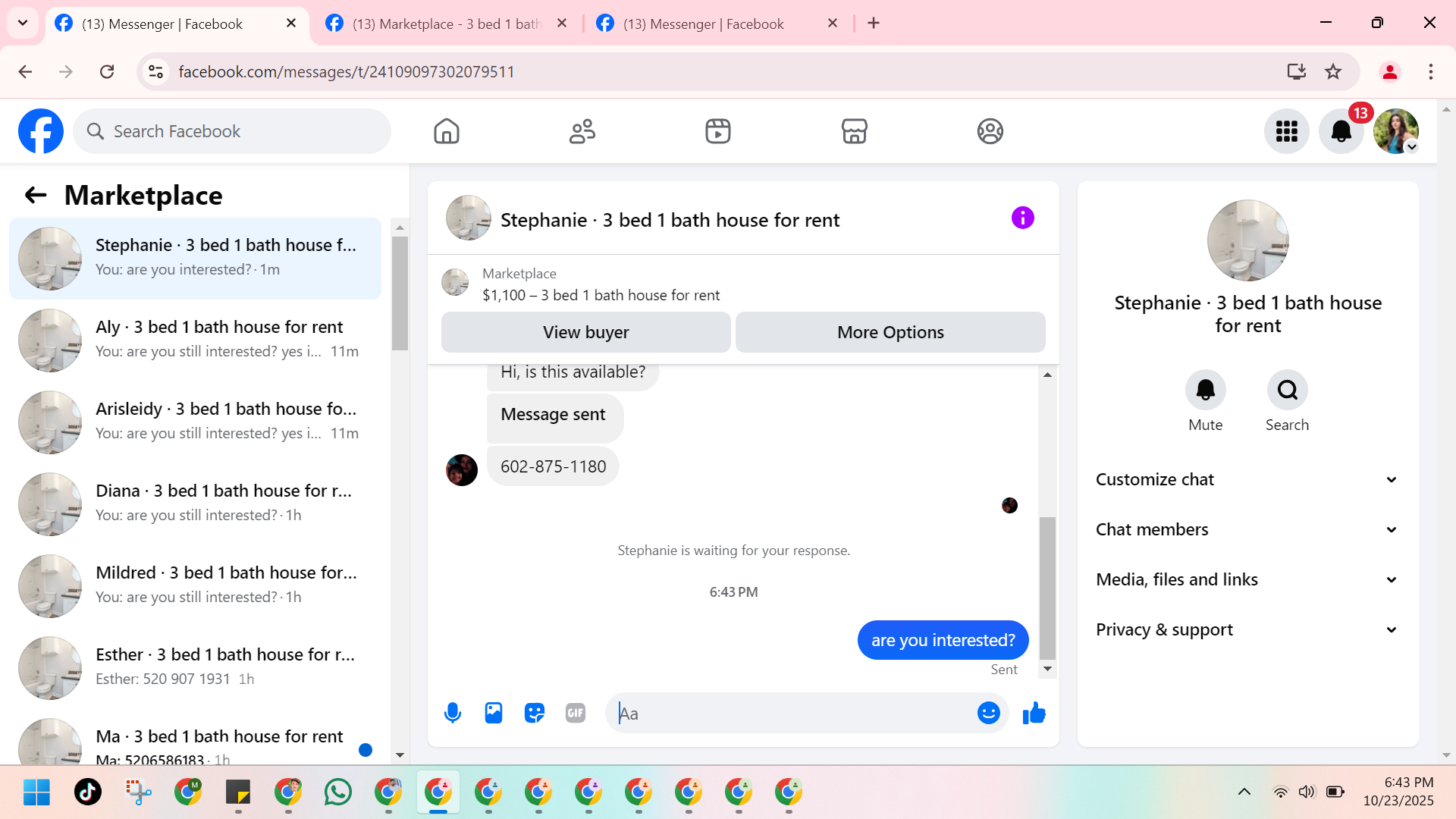The width and height of the screenshot is (1456, 819).
Task: Click the voice clip microphone icon
Action: coord(453,713)
